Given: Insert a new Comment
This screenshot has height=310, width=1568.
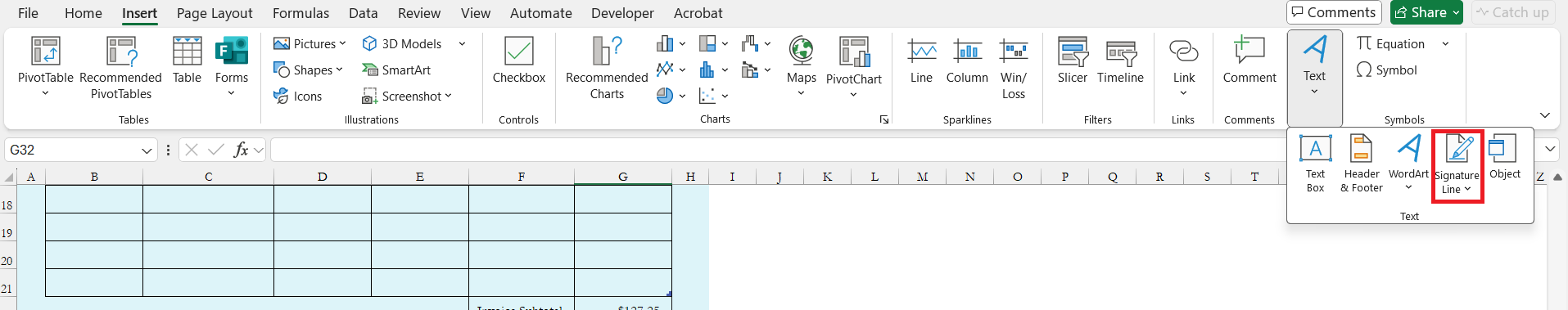Looking at the screenshot, I should click(x=1249, y=61).
